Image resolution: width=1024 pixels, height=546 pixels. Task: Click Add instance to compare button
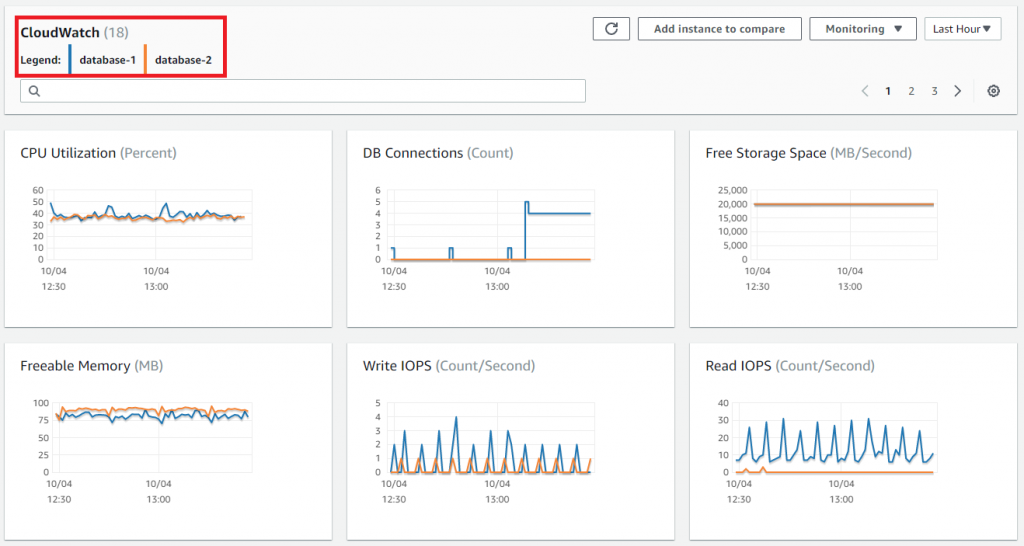(720, 29)
